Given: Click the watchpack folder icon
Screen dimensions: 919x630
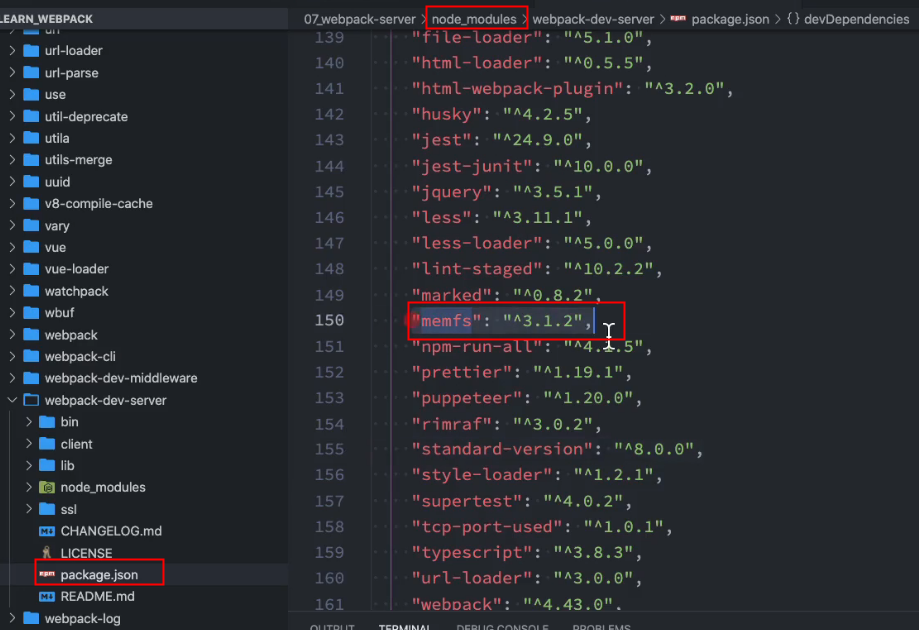Looking at the screenshot, I should (31, 291).
